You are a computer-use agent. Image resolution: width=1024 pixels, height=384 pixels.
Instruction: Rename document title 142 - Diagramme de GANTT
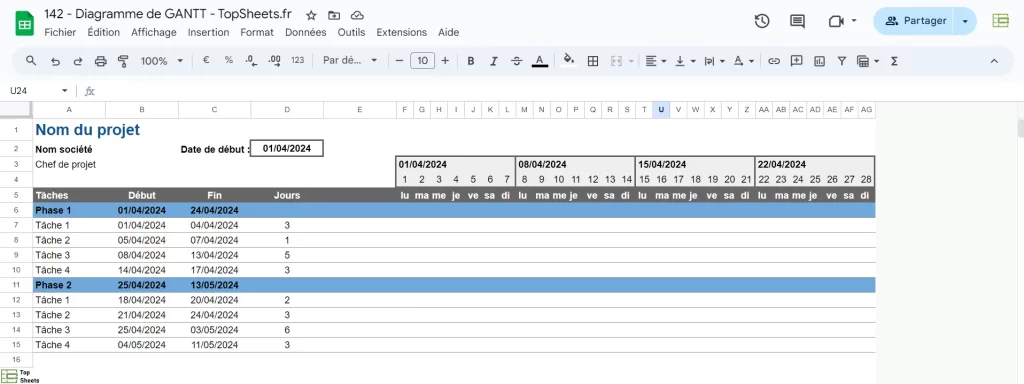coord(168,14)
